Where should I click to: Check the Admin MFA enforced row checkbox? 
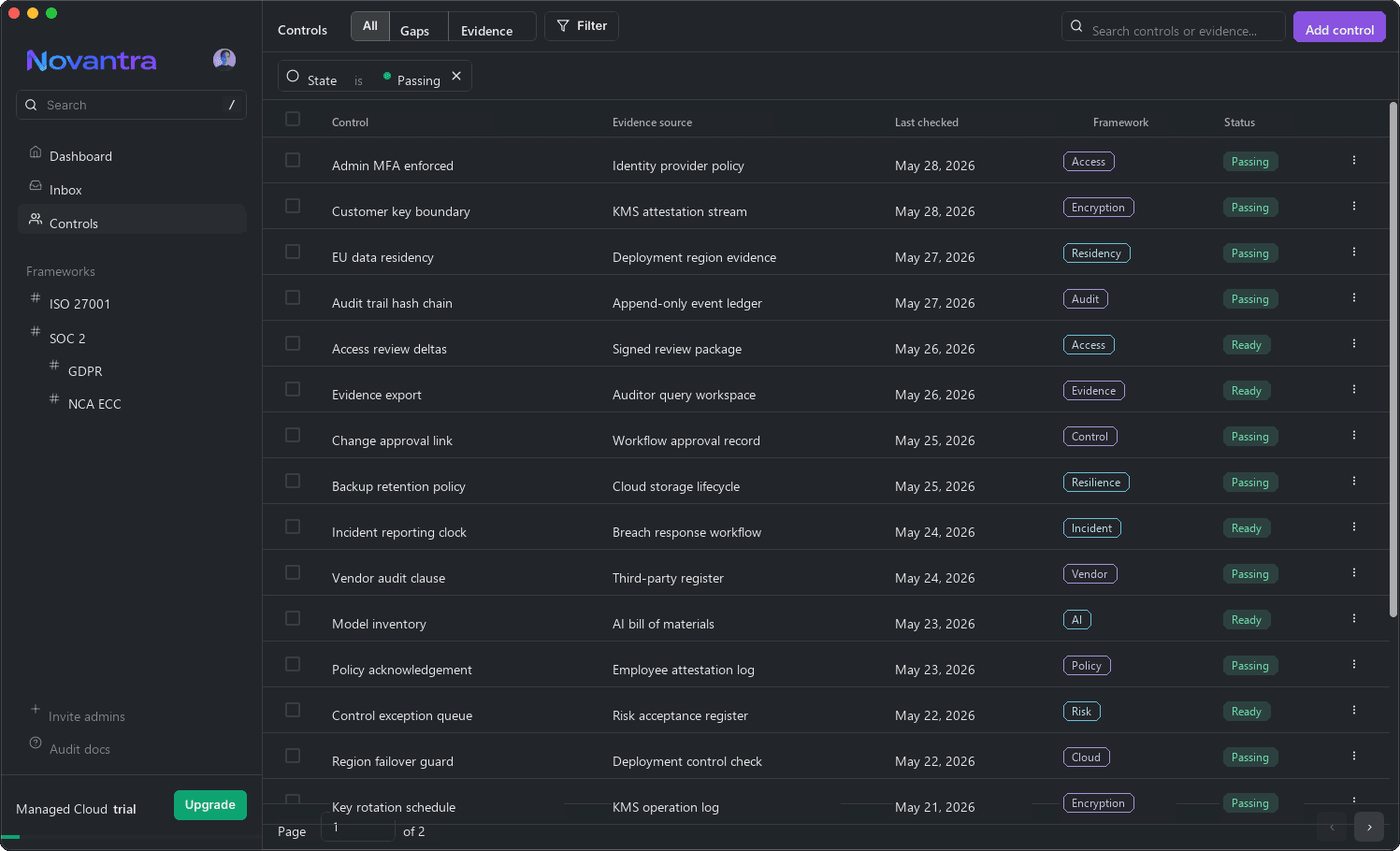click(293, 160)
